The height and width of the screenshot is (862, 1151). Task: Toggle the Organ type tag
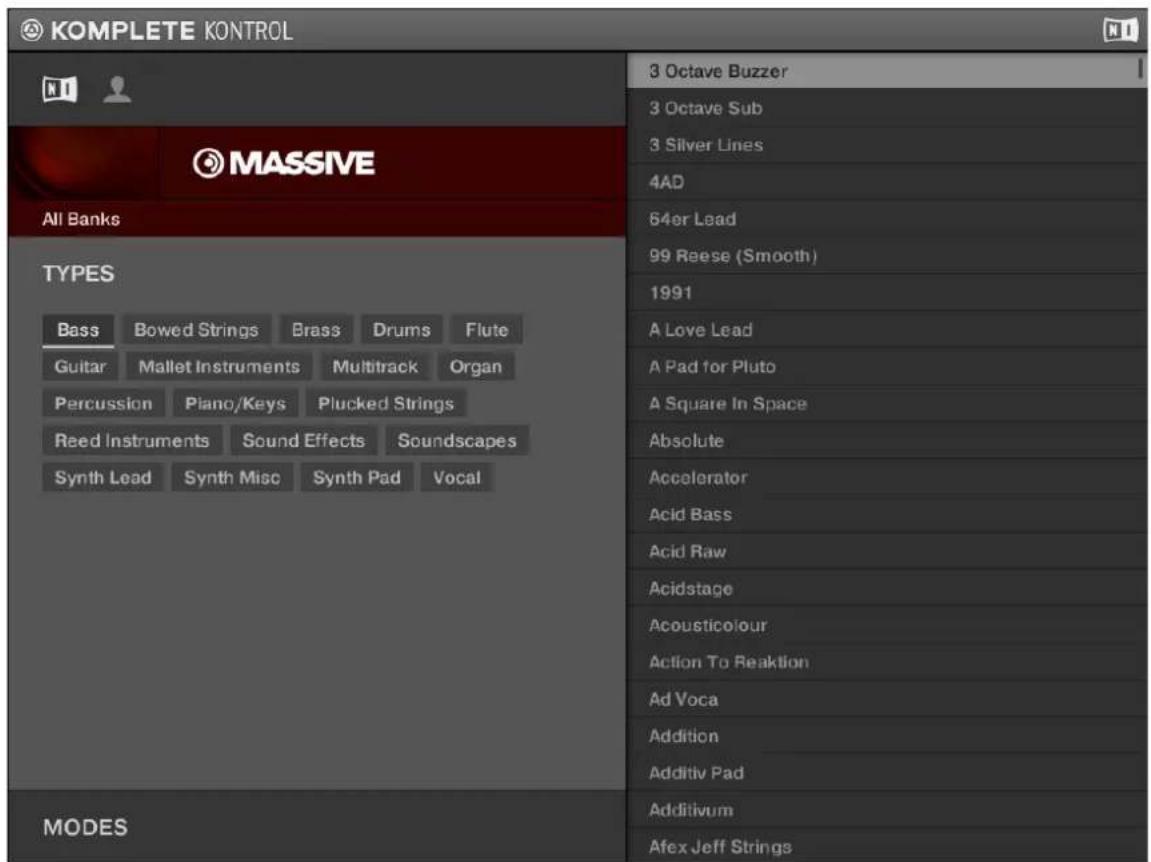476,366
